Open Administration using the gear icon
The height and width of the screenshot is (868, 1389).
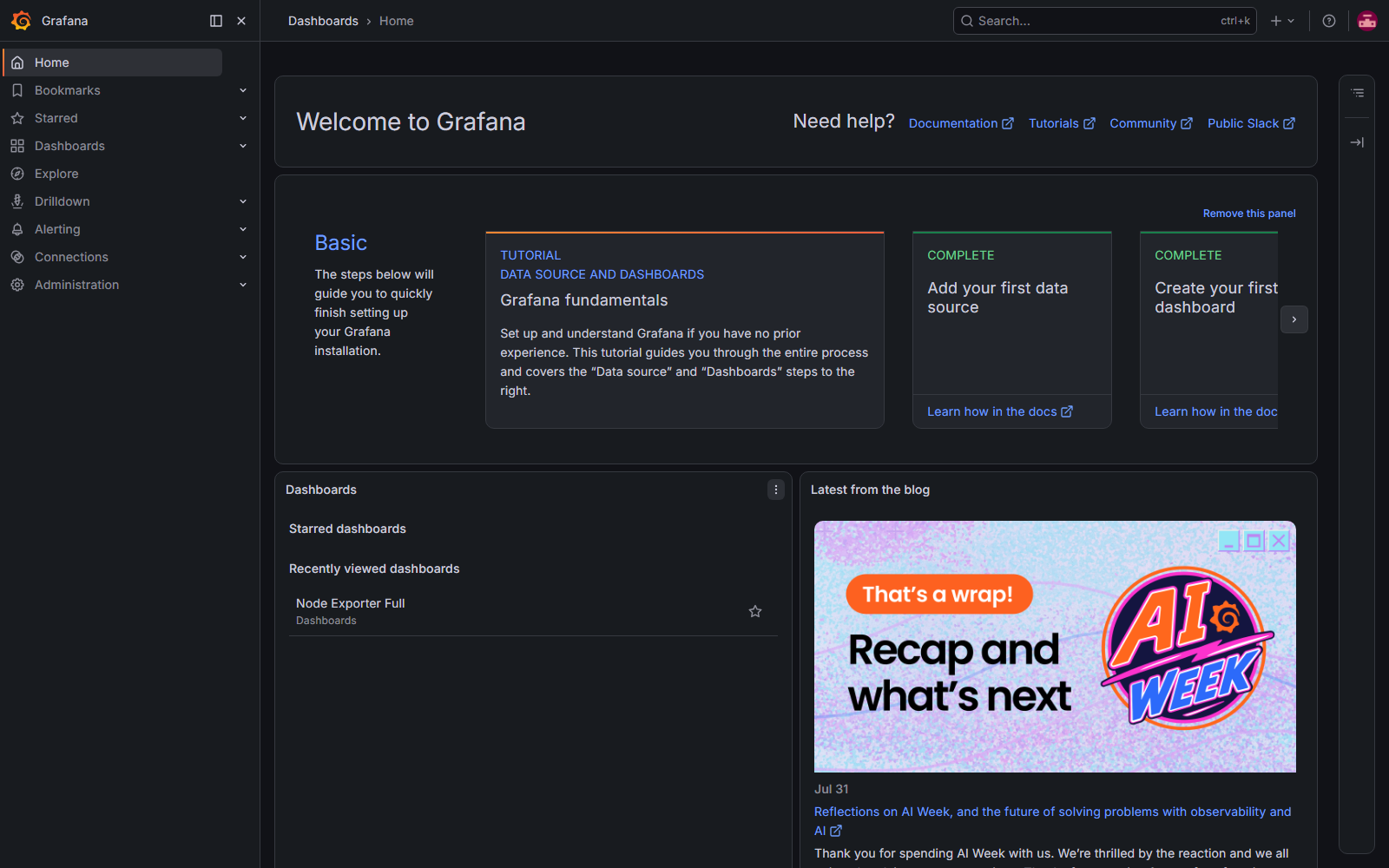17,285
